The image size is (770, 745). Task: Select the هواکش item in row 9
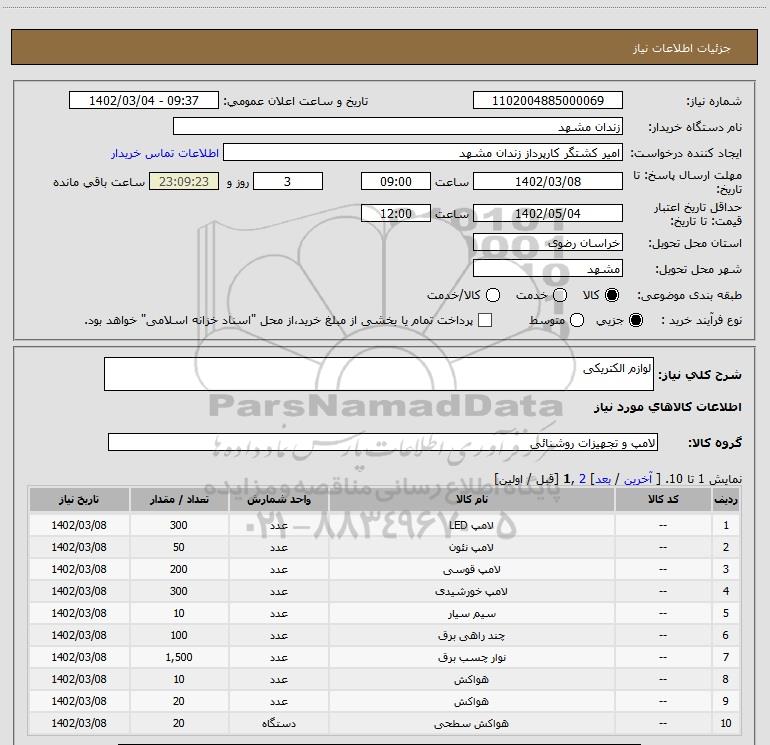384,701
